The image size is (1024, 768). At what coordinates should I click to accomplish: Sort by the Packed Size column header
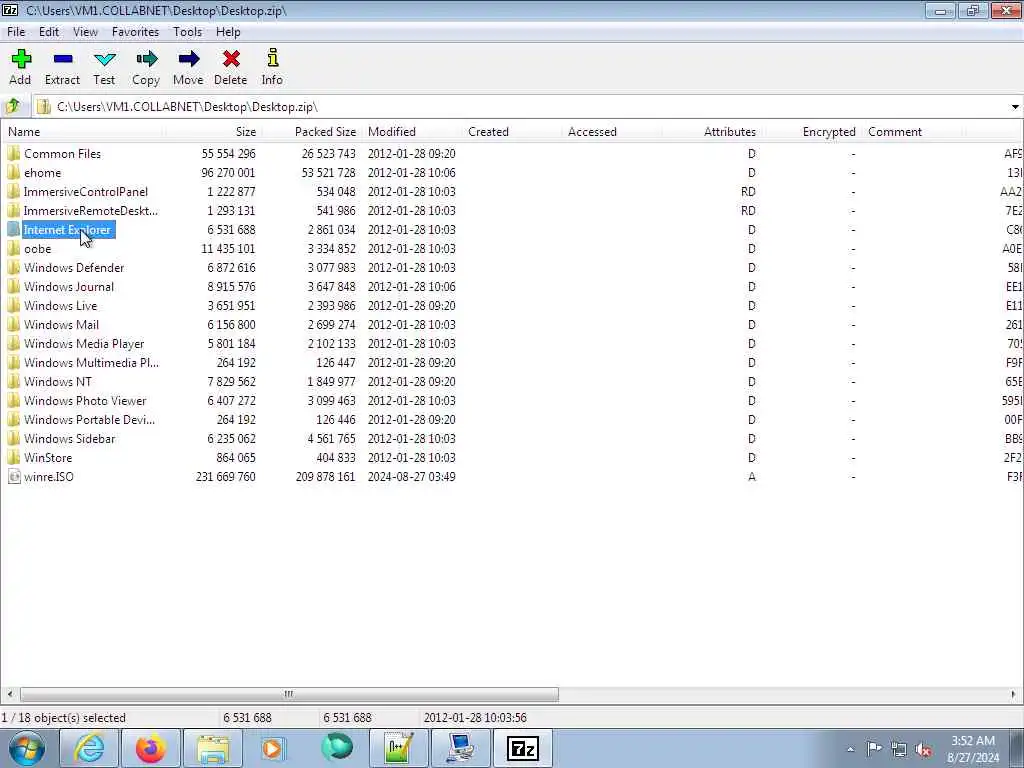[x=312, y=132]
